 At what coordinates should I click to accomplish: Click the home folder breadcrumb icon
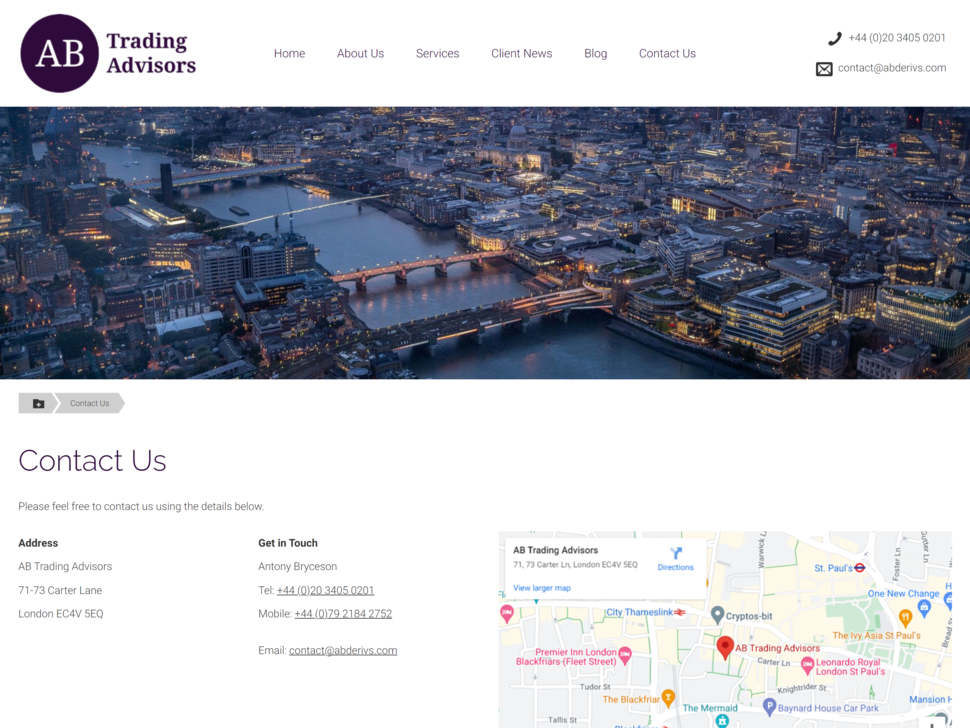38,403
